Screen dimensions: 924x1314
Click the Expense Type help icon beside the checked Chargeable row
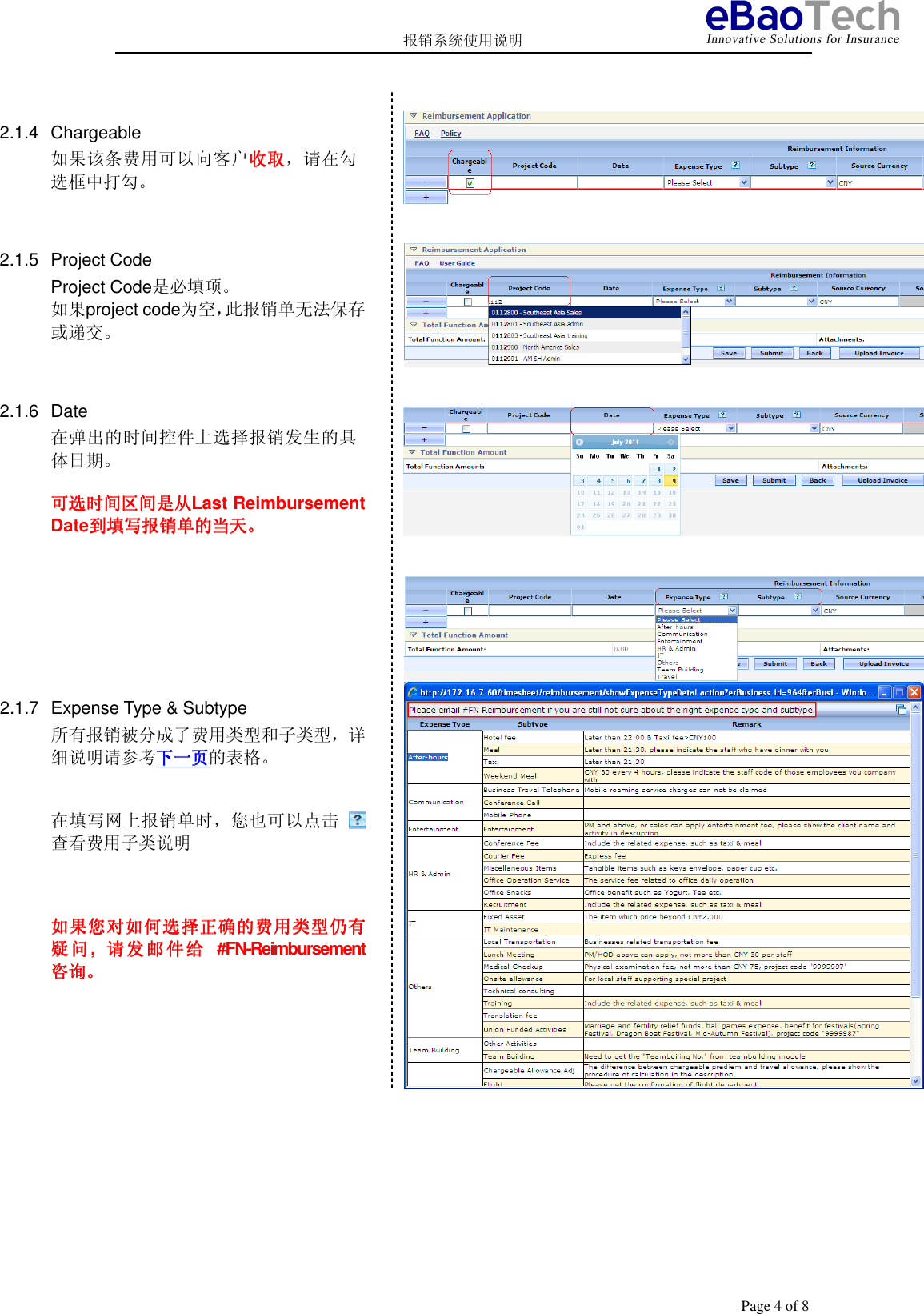[735, 166]
